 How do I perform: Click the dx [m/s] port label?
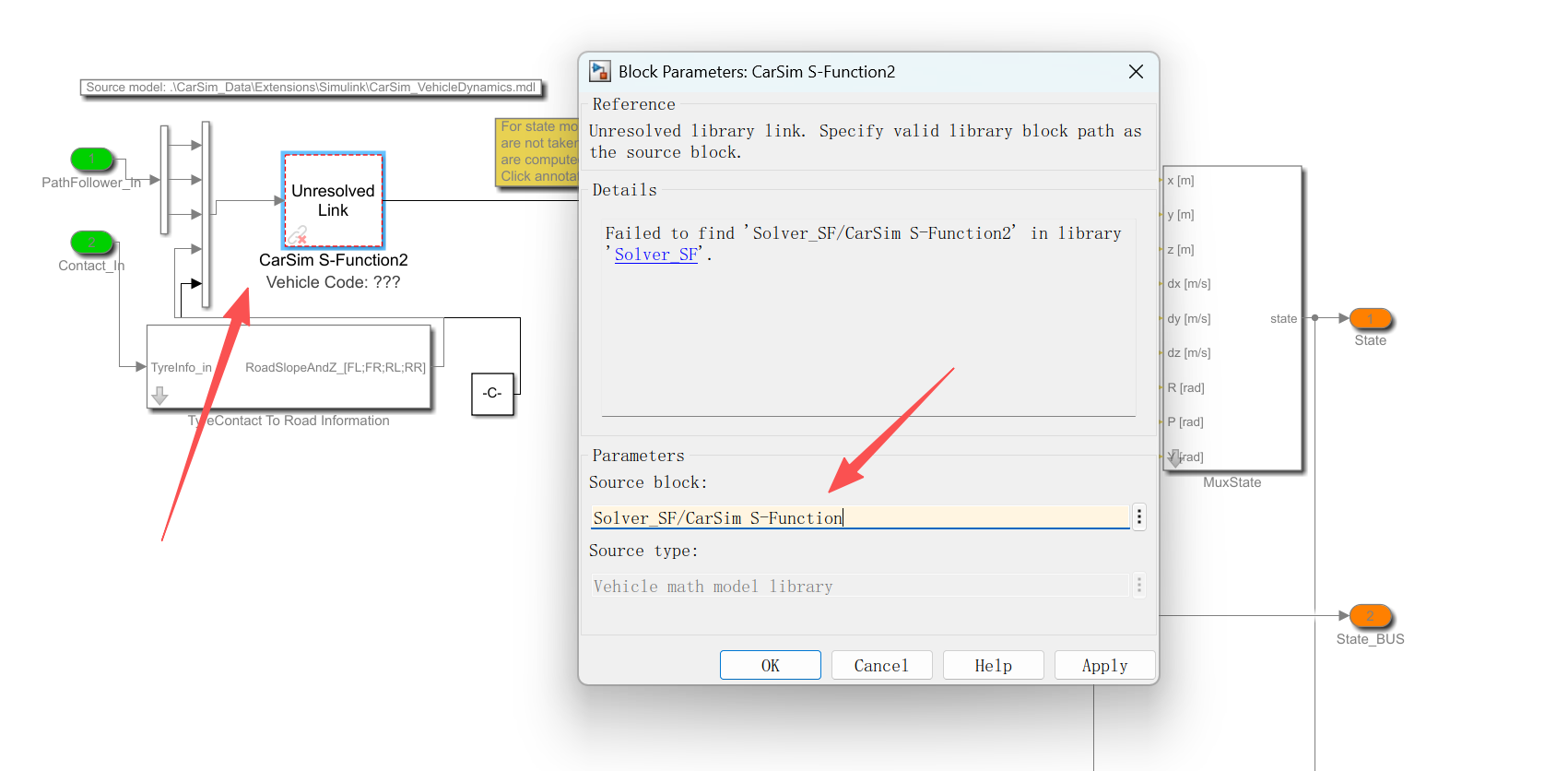[1188, 283]
